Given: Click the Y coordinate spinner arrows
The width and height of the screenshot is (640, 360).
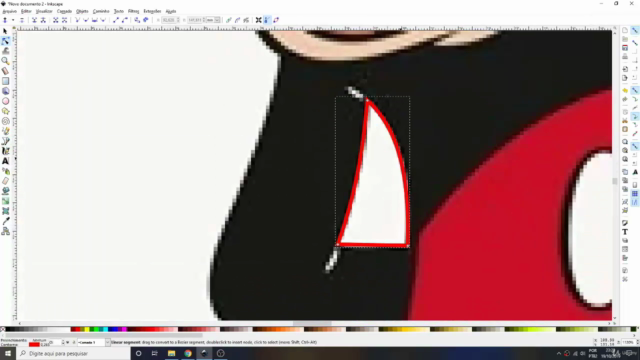Looking at the screenshot, I should pyautogui.click(x=204, y=20).
